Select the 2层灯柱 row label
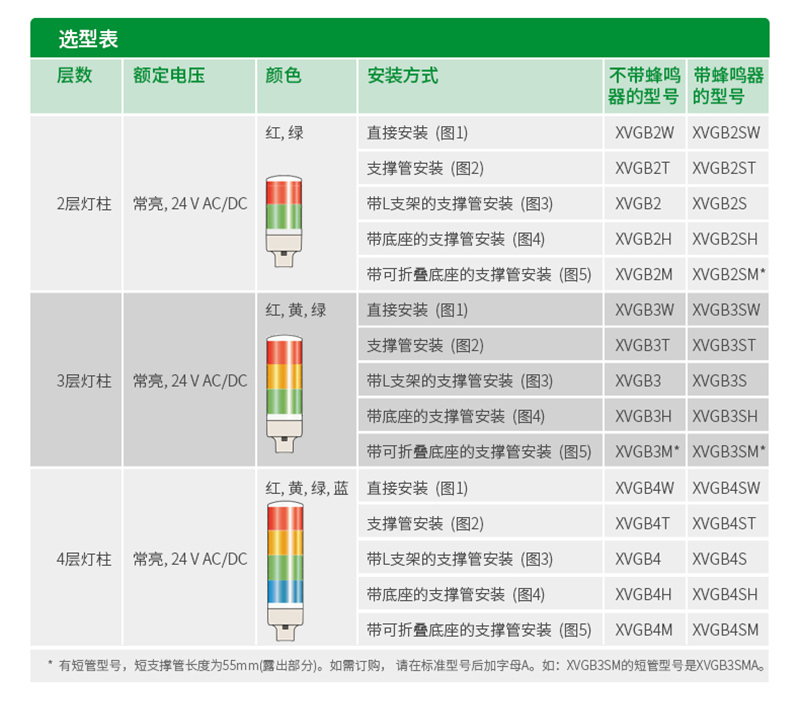Image resolution: width=800 pixels, height=705 pixels. click(x=84, y=204)
